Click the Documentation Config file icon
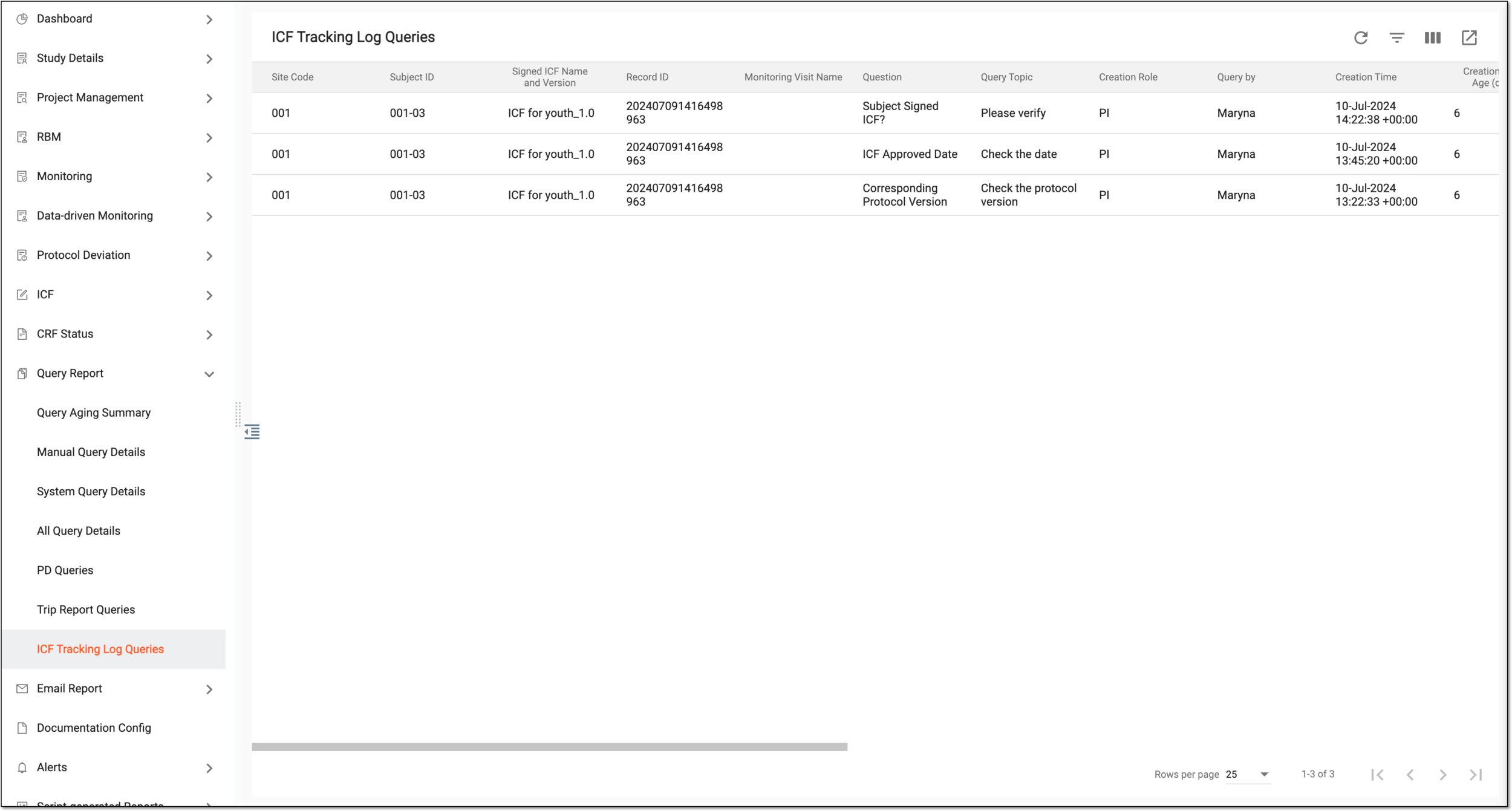Screen dimensions: 1512x811 pyautogui.click(x=22, y=728)
